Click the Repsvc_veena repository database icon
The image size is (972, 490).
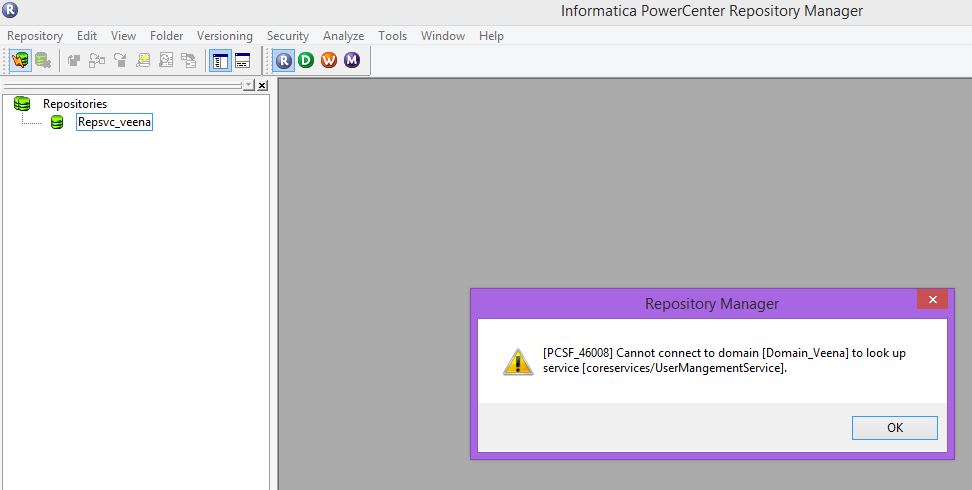pos(57,122)
